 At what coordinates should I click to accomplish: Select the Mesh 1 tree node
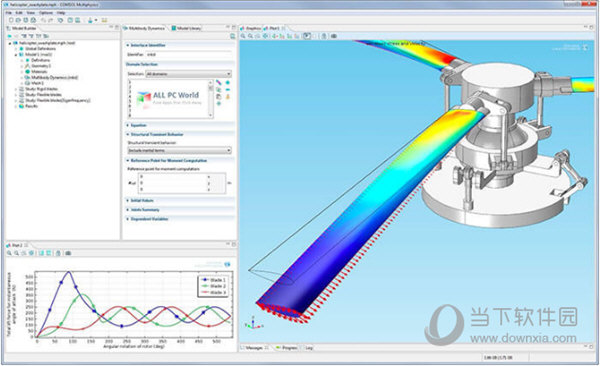(38, 83)
